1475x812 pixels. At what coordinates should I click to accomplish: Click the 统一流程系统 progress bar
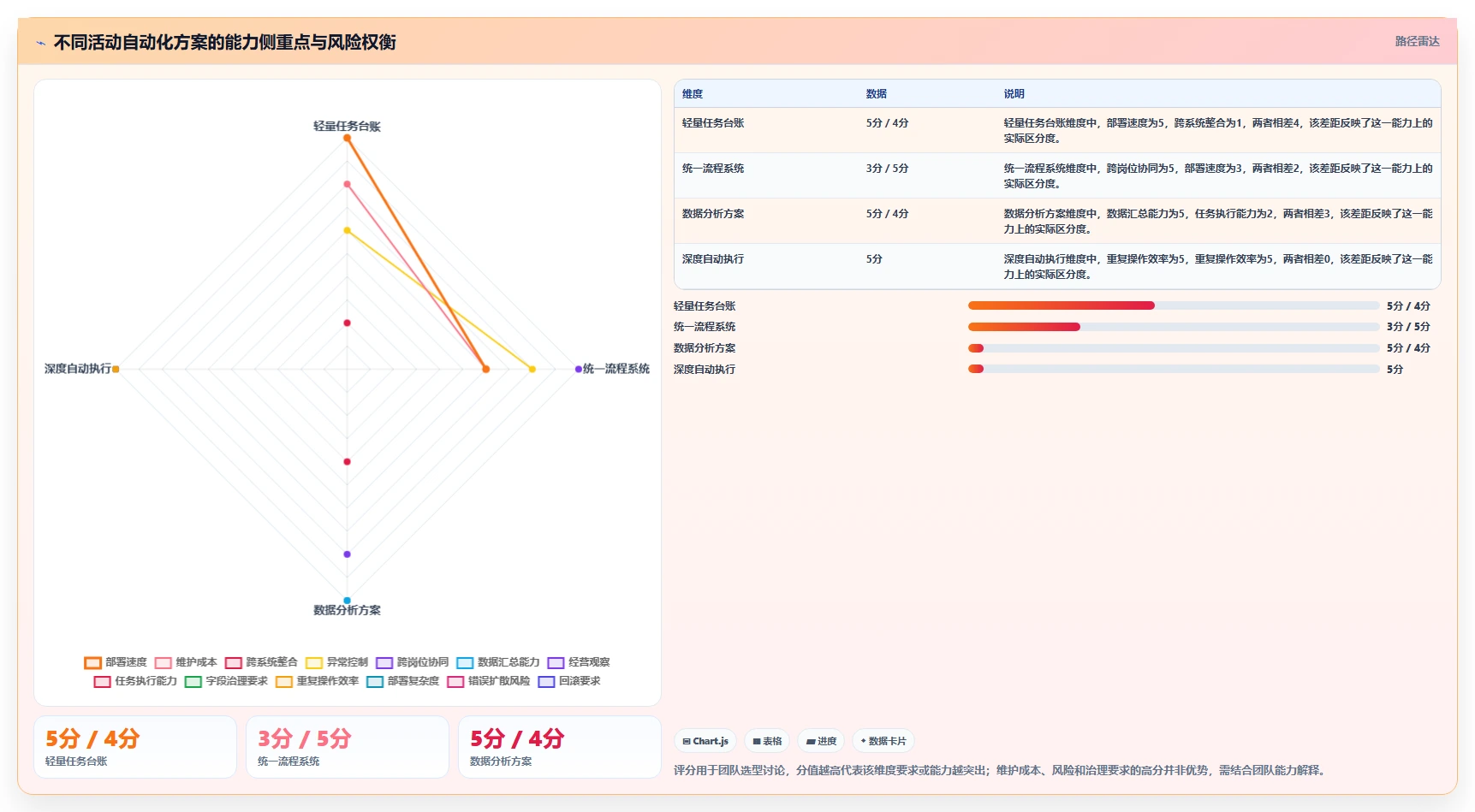(1174, 327)
